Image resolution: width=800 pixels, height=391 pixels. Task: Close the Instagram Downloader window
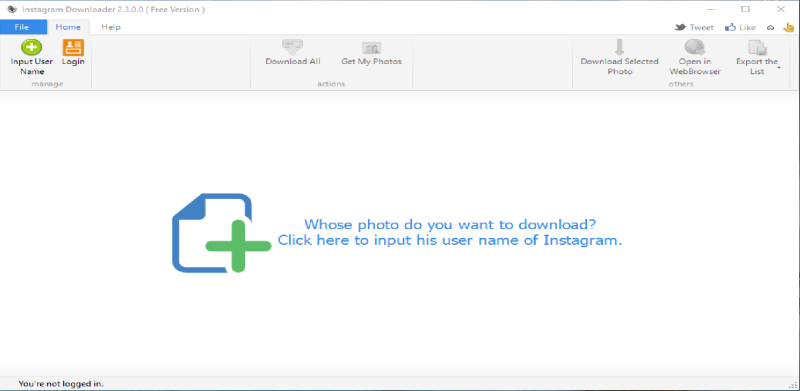pyautogui.click(x=781, y=9)
